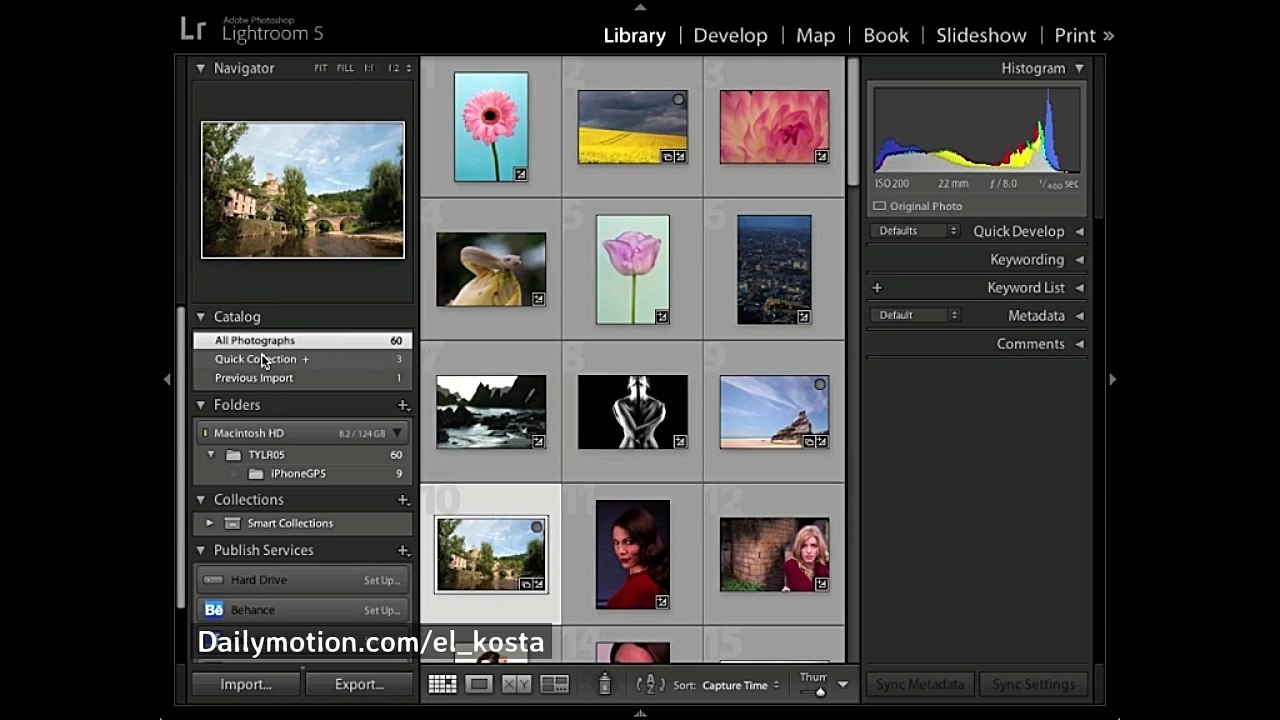Expand the Keywording panel

click(x=1079, y=259)
